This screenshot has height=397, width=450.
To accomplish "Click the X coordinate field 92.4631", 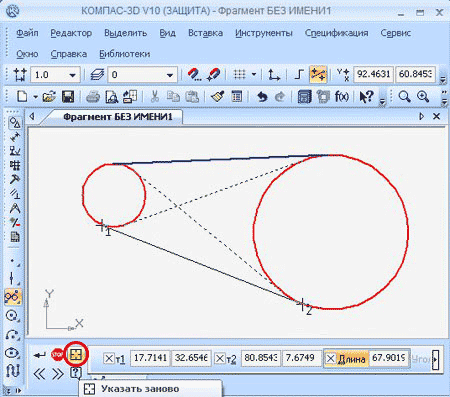I will click(373, 74).
